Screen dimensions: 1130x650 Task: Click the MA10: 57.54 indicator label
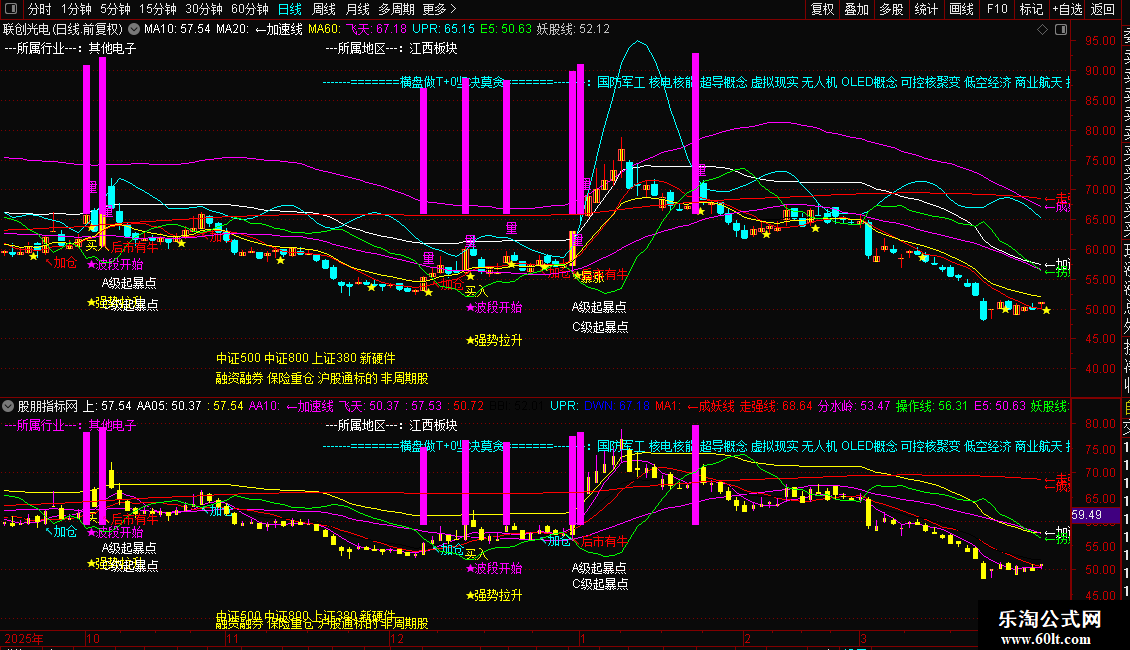(177, 30)
